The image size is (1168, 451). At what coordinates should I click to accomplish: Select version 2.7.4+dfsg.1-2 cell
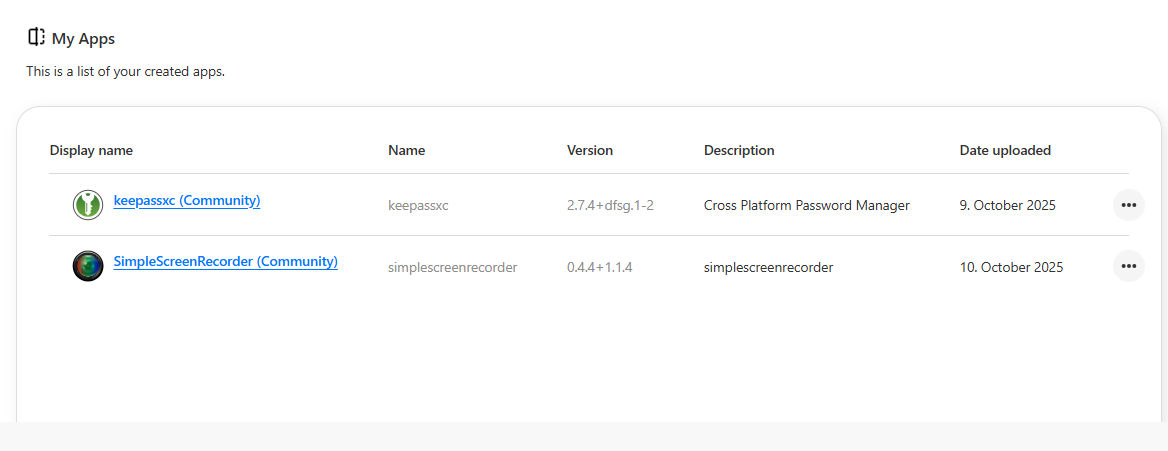610,206
